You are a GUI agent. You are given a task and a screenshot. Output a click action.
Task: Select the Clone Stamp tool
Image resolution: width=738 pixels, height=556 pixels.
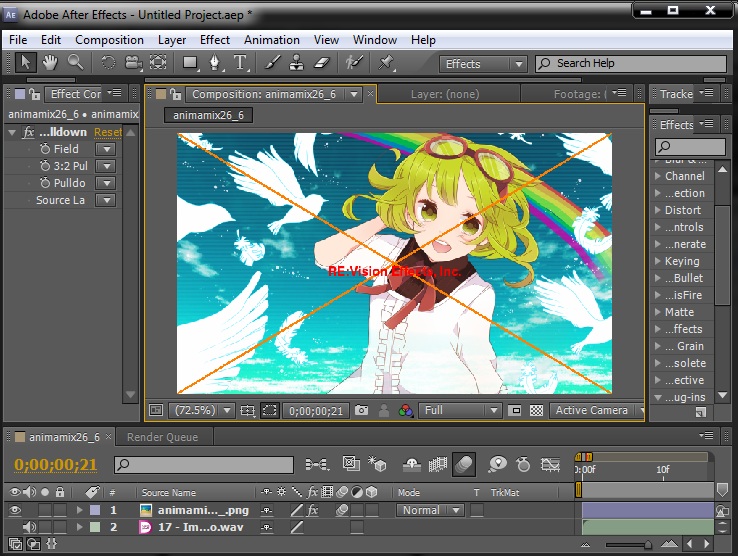[x=297, y=63]
